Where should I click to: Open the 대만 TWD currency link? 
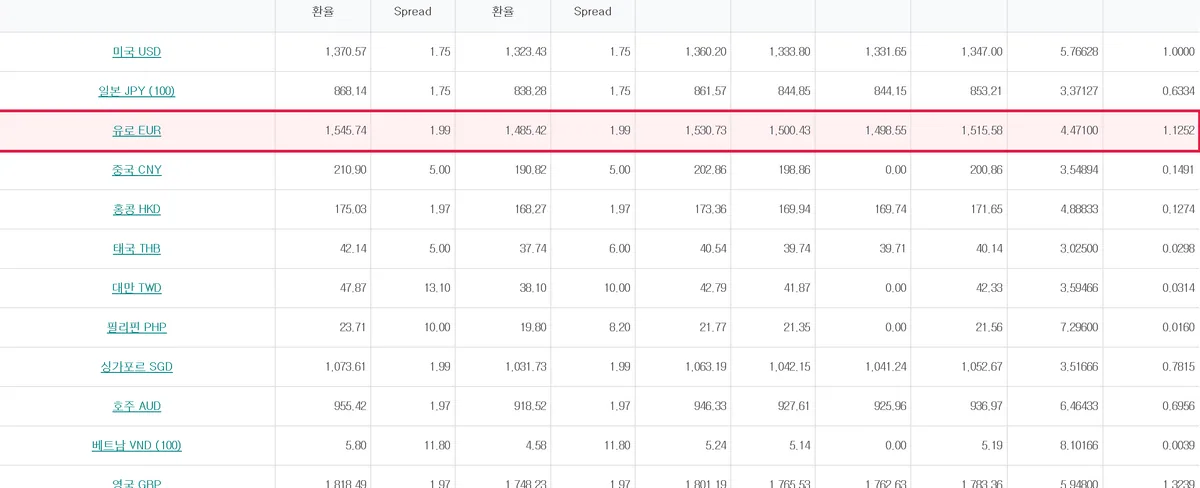click(x=137, y=288)
